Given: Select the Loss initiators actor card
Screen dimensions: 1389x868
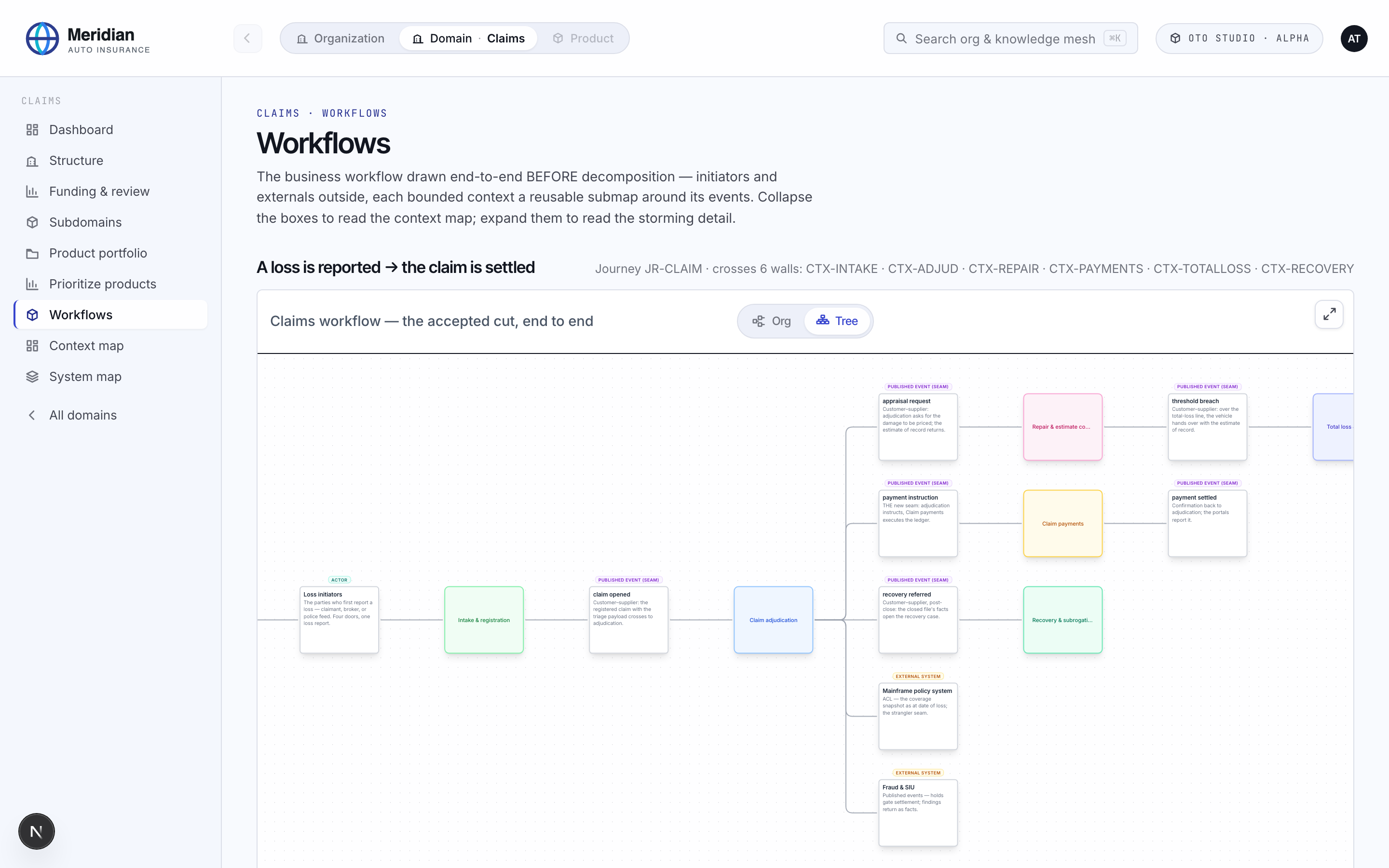Looking at the screenshot, I should coord(339,620).
